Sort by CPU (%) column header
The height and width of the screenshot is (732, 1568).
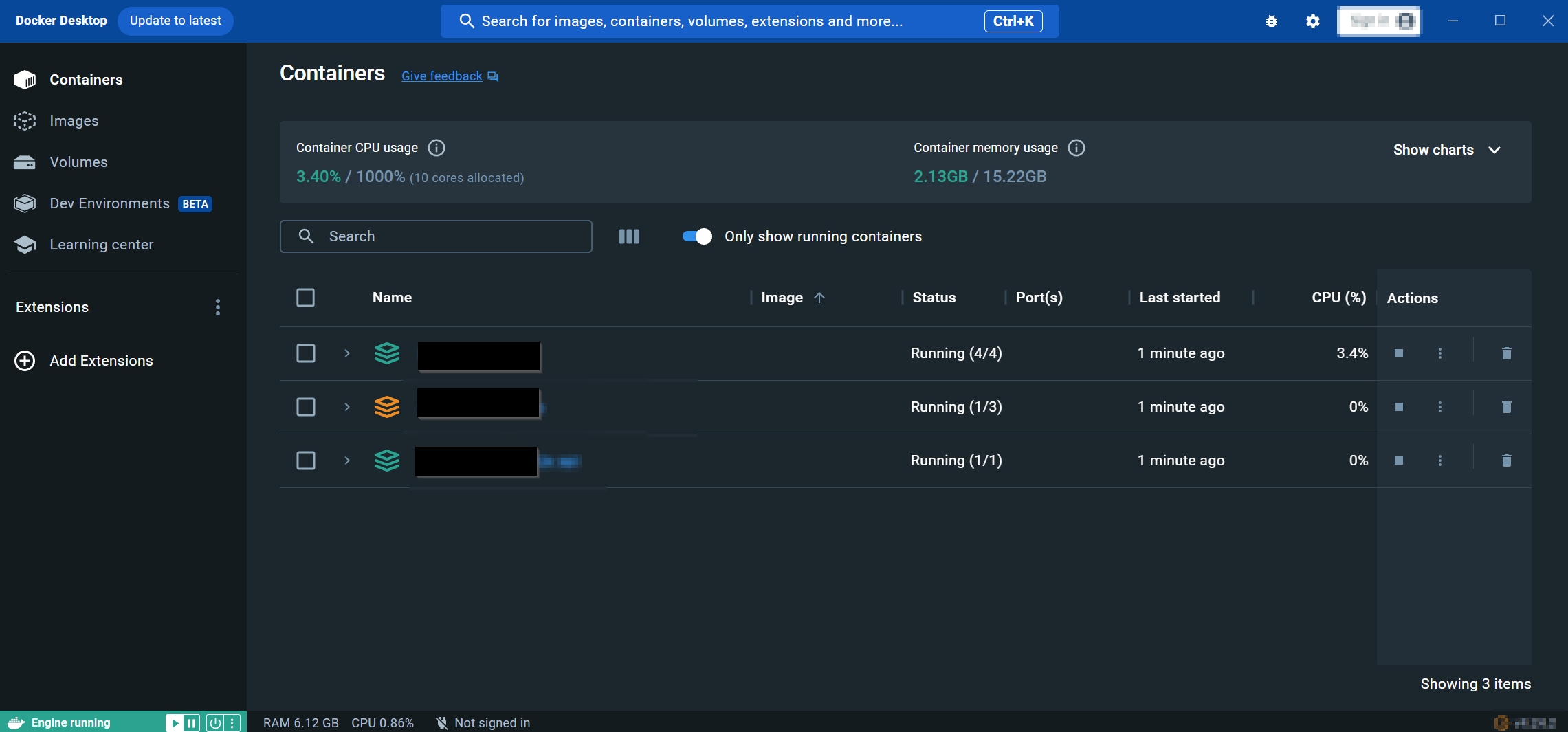tap(1338, 298)
